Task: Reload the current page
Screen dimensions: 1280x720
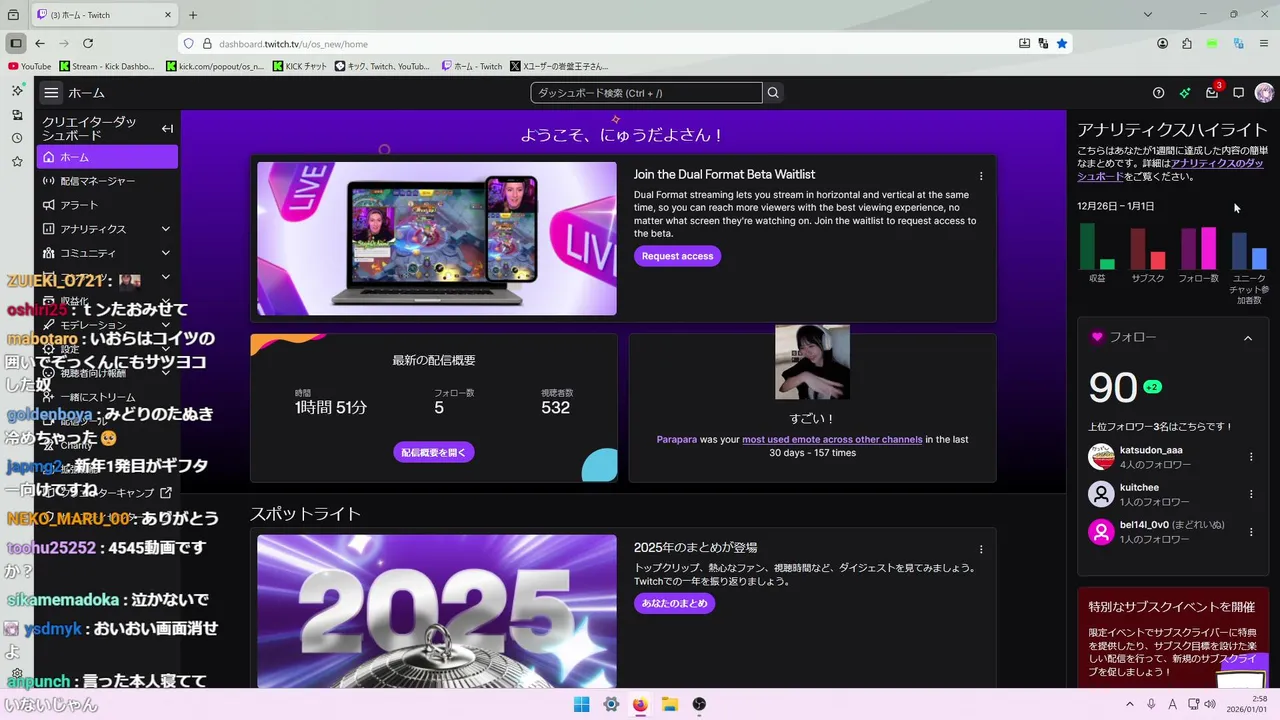Action: (x=88, y=44)
